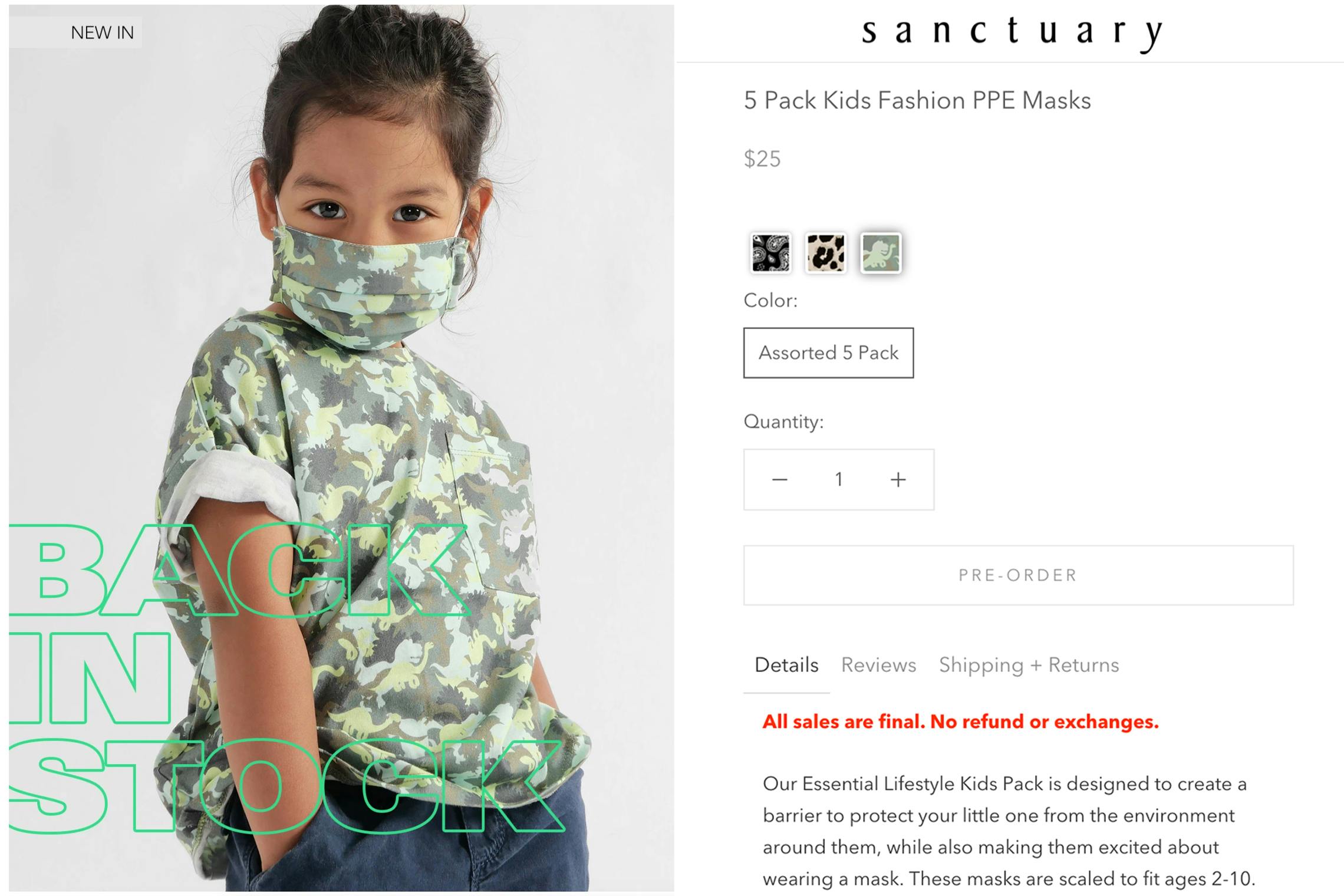
Task: Click the NEW IN badge
Action: [102, 32]
